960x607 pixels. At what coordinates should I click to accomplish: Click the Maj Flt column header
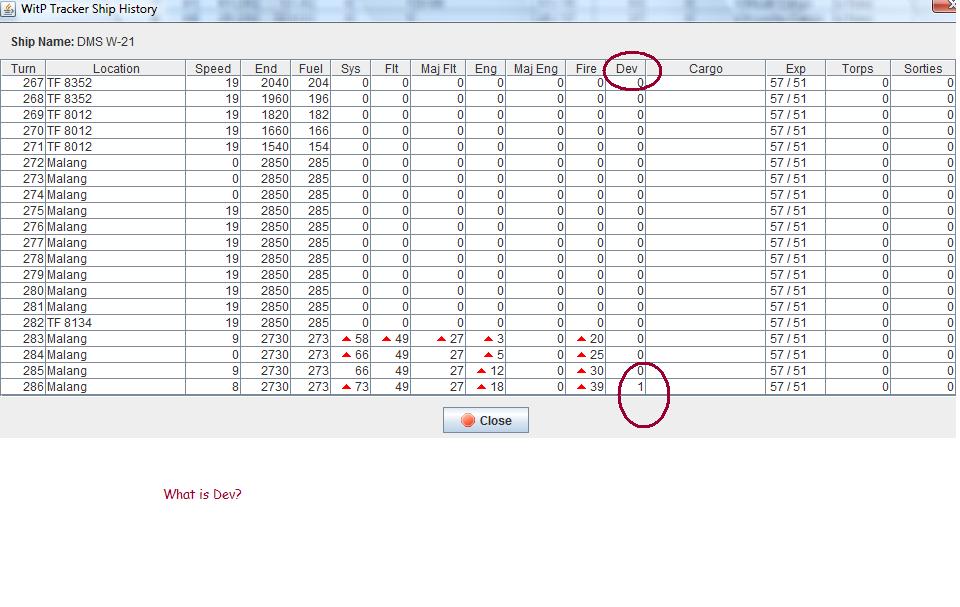pyautogui.click(x=438, y=69)
